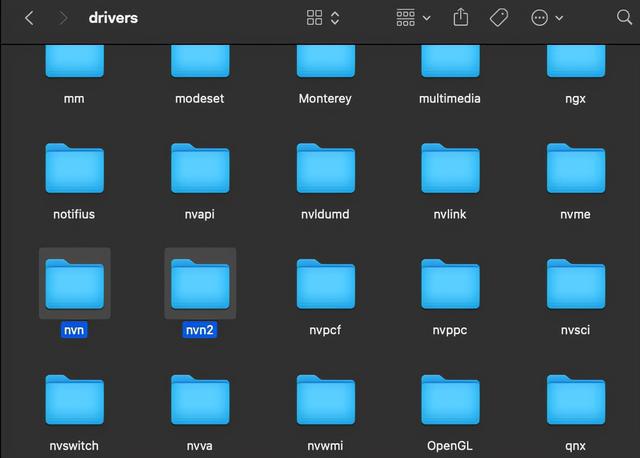640x458 pixels.
Task: Click the 'modeset' folder label
Action: click(x=200, y=99)
